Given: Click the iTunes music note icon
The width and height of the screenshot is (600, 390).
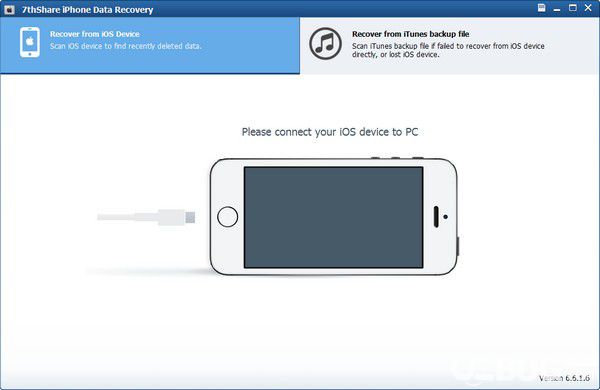Looking at the screenshot, I should click(x=325, y=43).
